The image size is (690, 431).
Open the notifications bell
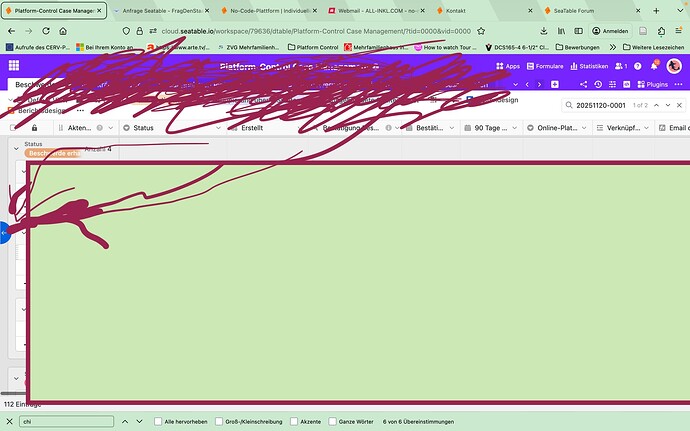click(x=654, y=66)
